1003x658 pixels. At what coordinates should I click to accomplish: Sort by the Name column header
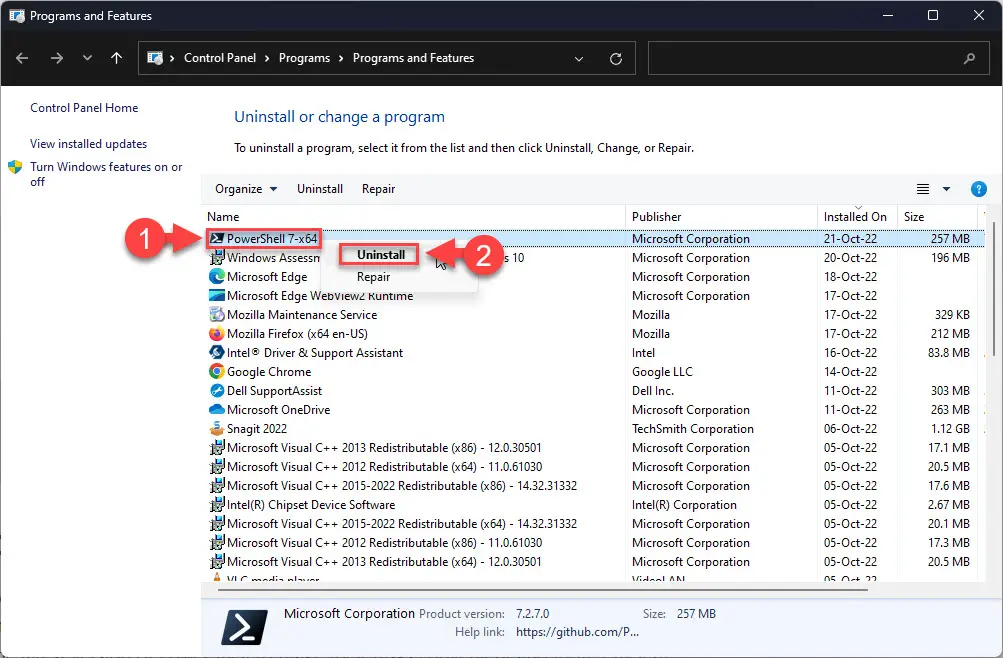click(x=223, y=217)
